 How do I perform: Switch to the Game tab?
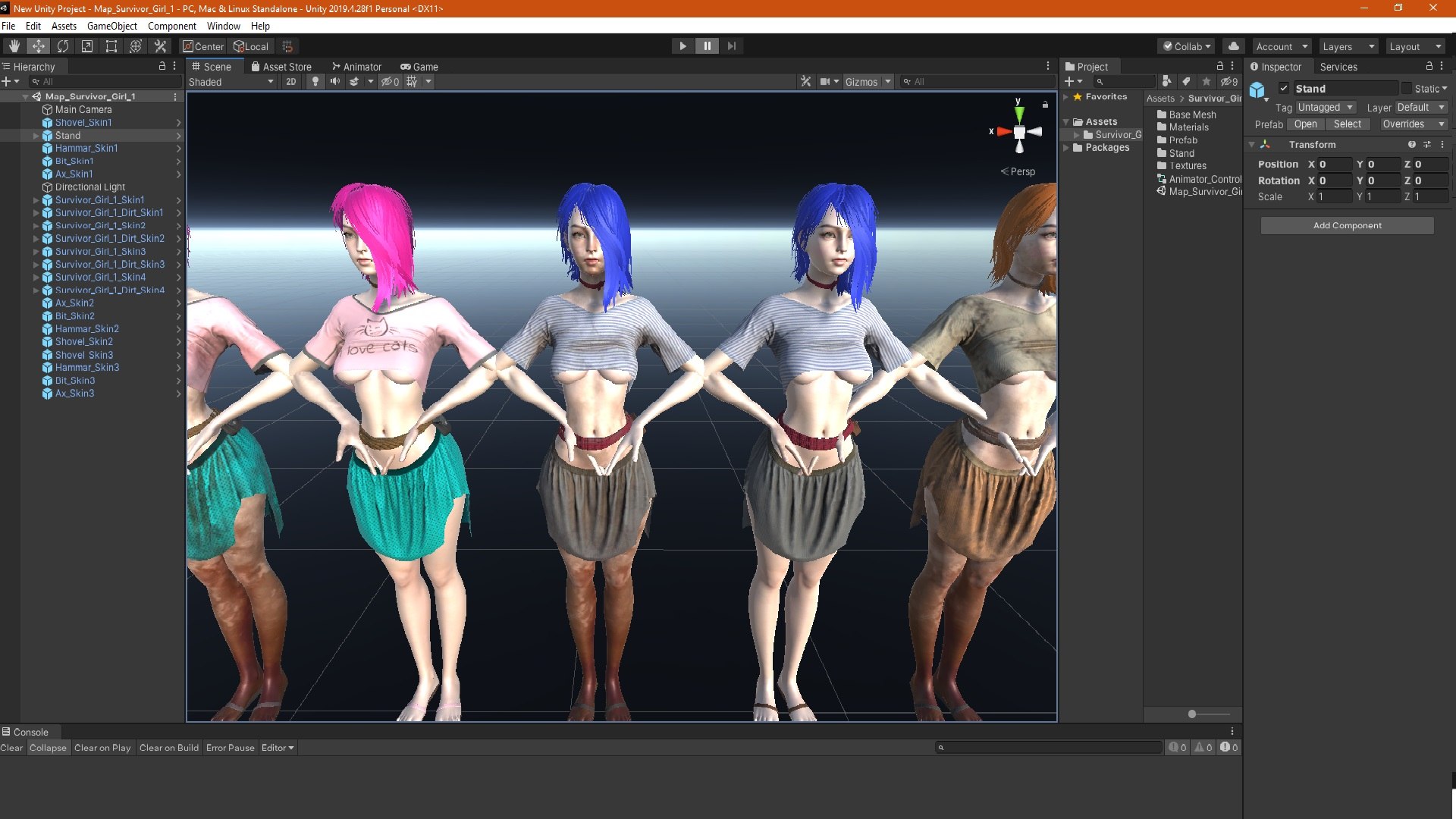click(x=419, y=67)
